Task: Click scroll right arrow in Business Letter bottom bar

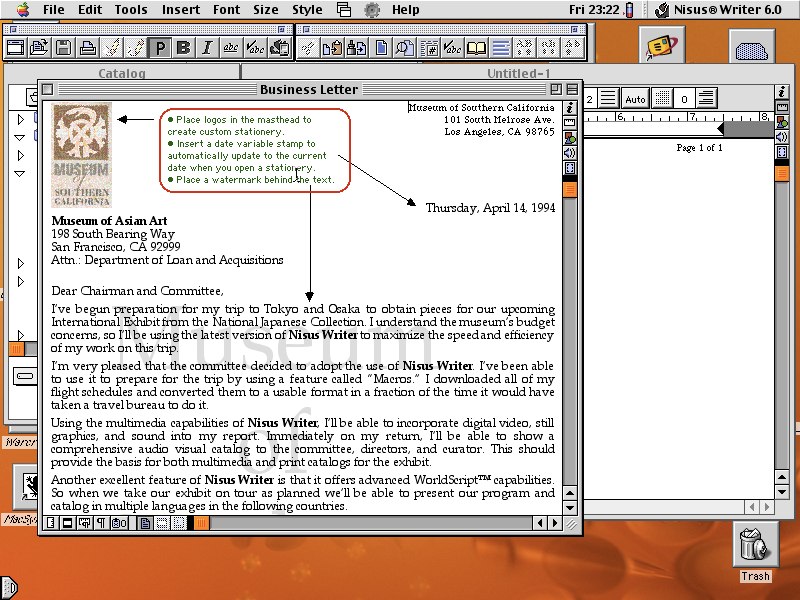Action: pos(555,523)
